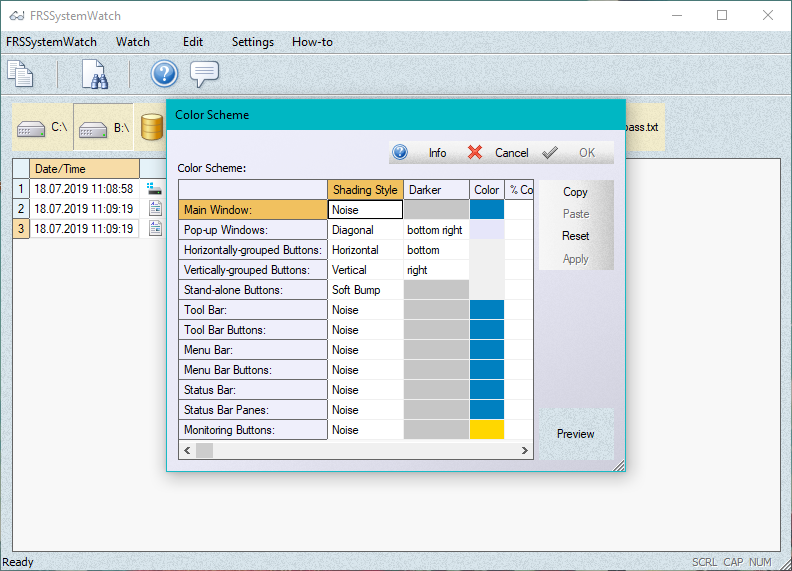Click the document icon in row 2
This screenshot has width=792, height=571.
155,209
